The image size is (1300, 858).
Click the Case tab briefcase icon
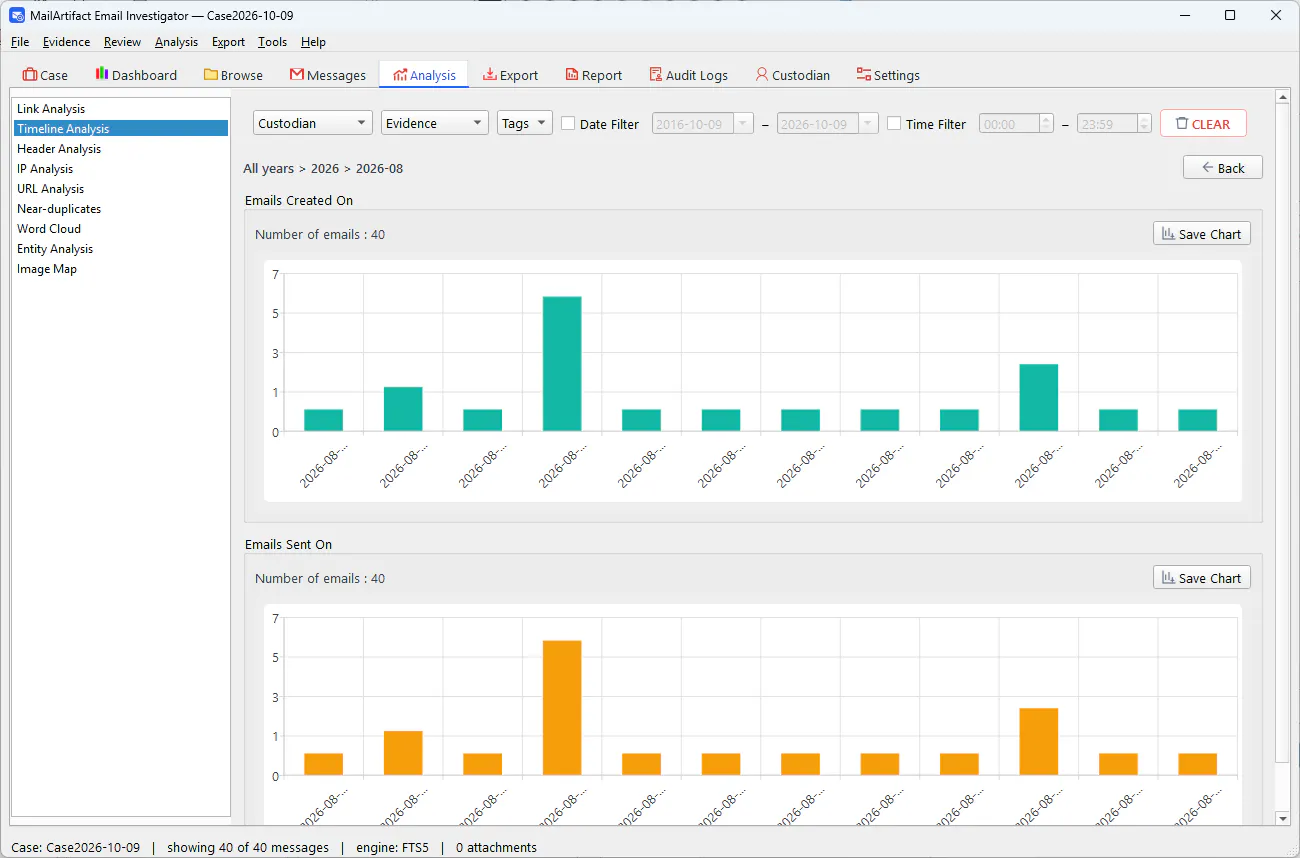click(30, 75)
